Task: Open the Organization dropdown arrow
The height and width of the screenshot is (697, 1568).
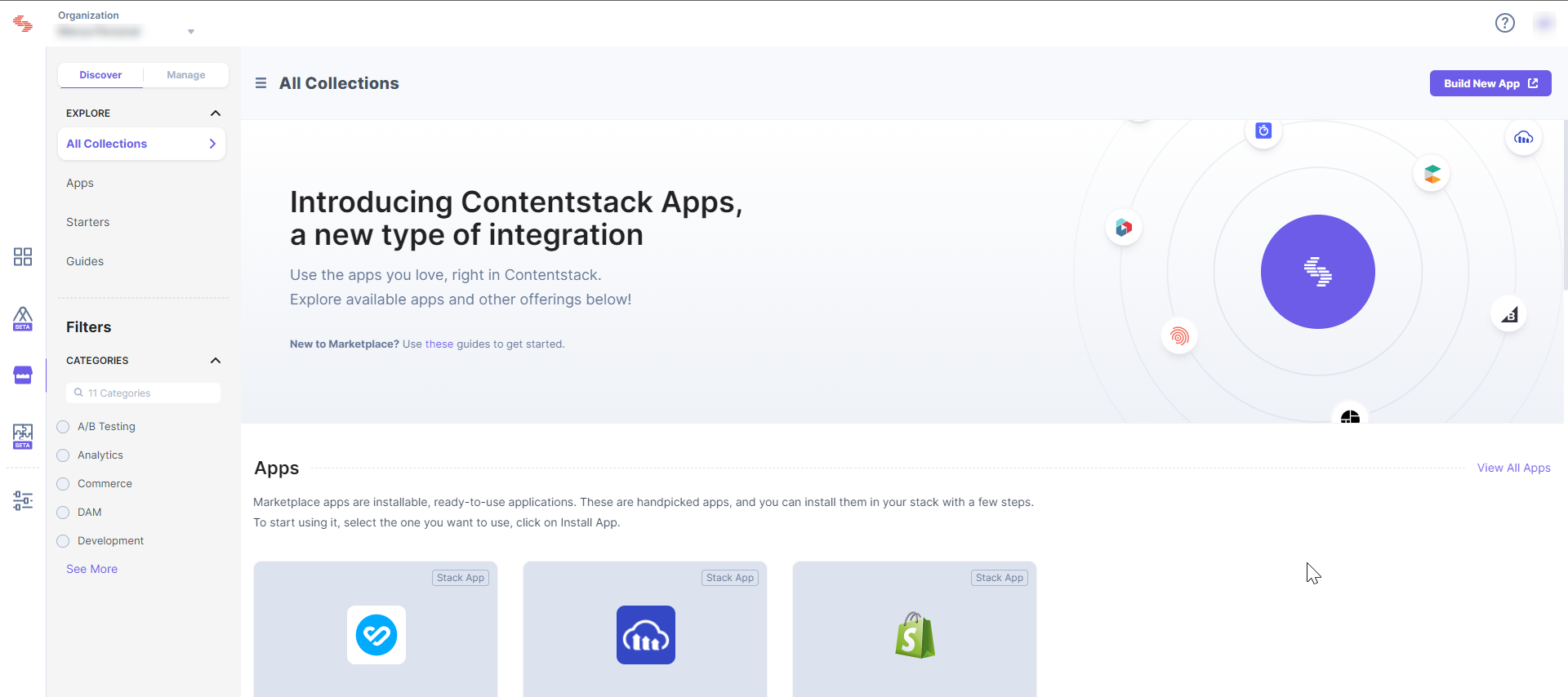Action: (191, 32)
